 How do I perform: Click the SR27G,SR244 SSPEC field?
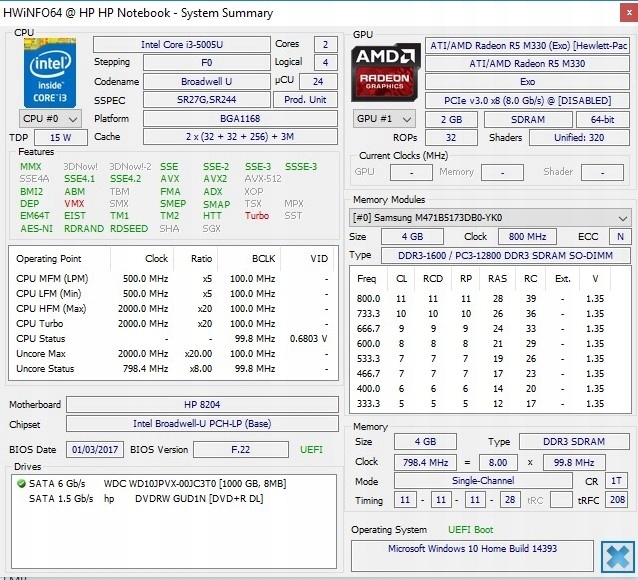click(207, 100)
